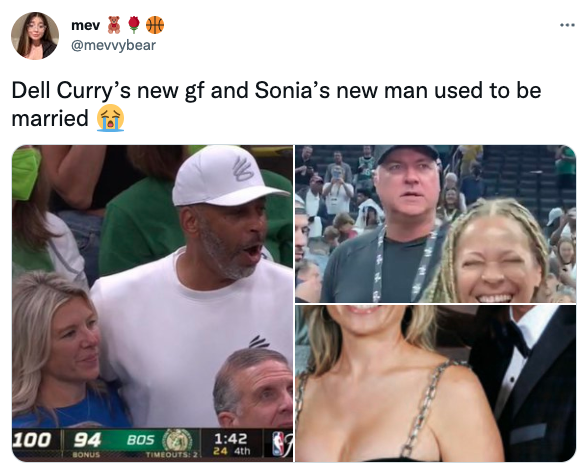Open the profile via display name mev
Viewport: 587px width, 473px height.
[85, 25]
